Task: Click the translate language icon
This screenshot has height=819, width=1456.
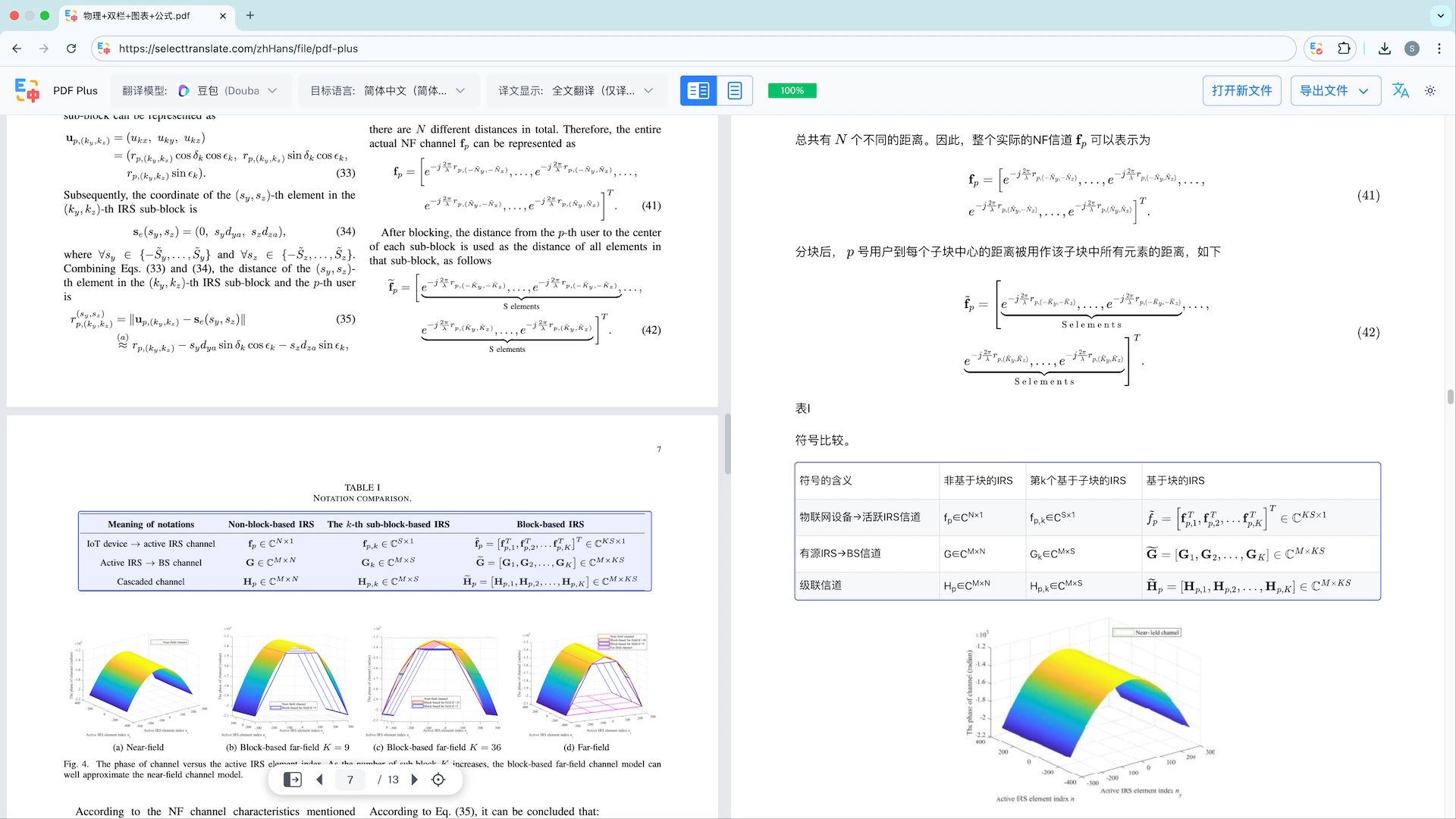Action: point(1400,91)
